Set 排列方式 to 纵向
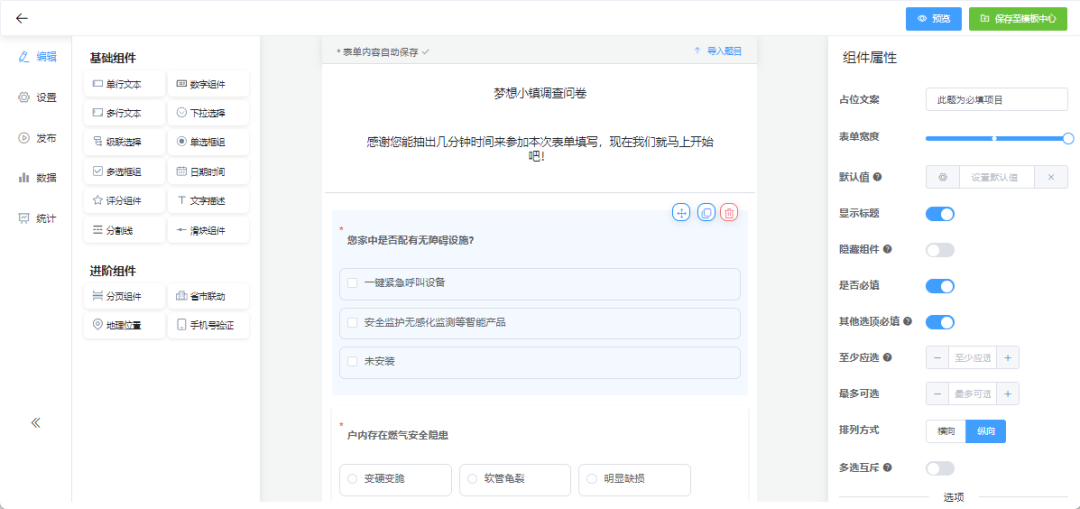This screenshot has height=509, width=1080. click(x=986, y=431)
